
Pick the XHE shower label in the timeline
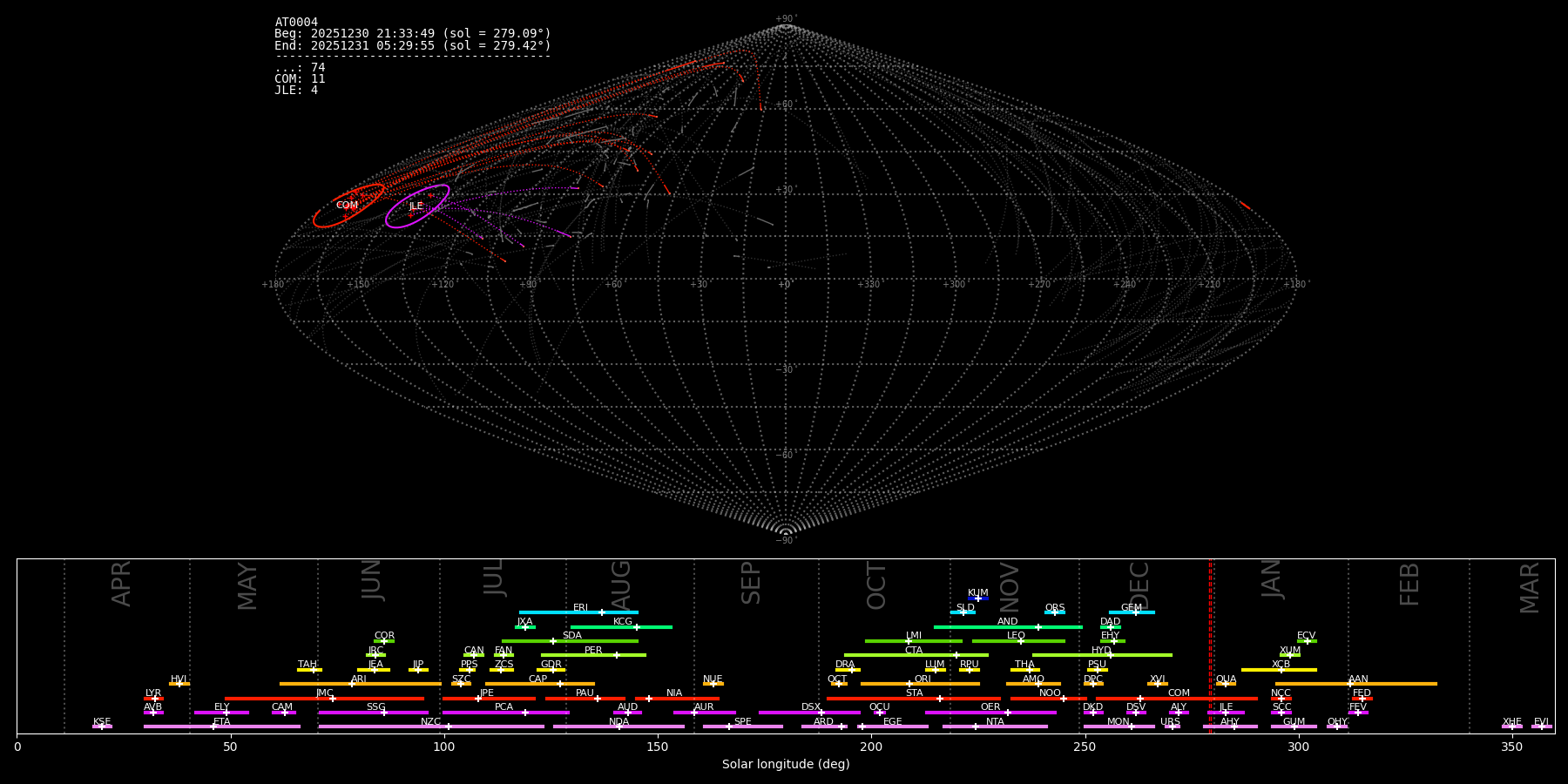[1511, 722]
